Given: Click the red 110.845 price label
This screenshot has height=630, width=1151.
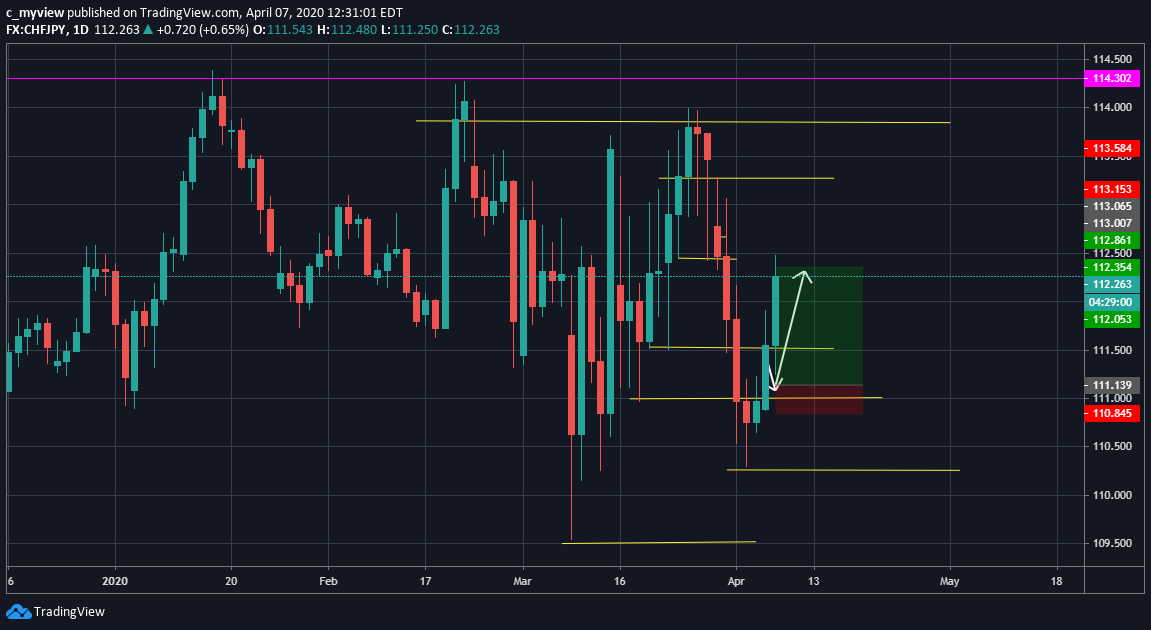Looking at the screenshot, I should point(1112,413).
